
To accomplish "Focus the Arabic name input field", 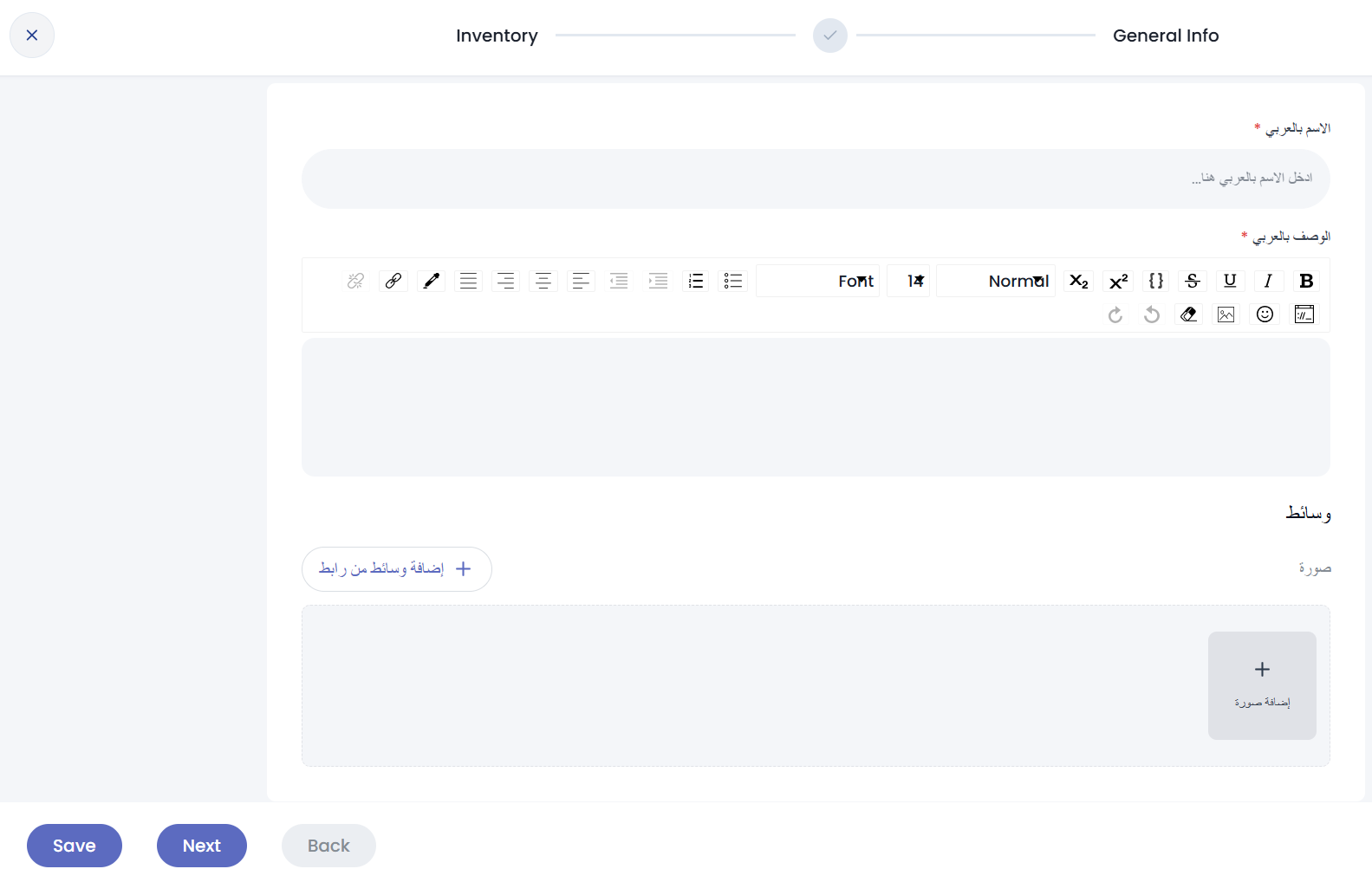I will pos(816,178).
